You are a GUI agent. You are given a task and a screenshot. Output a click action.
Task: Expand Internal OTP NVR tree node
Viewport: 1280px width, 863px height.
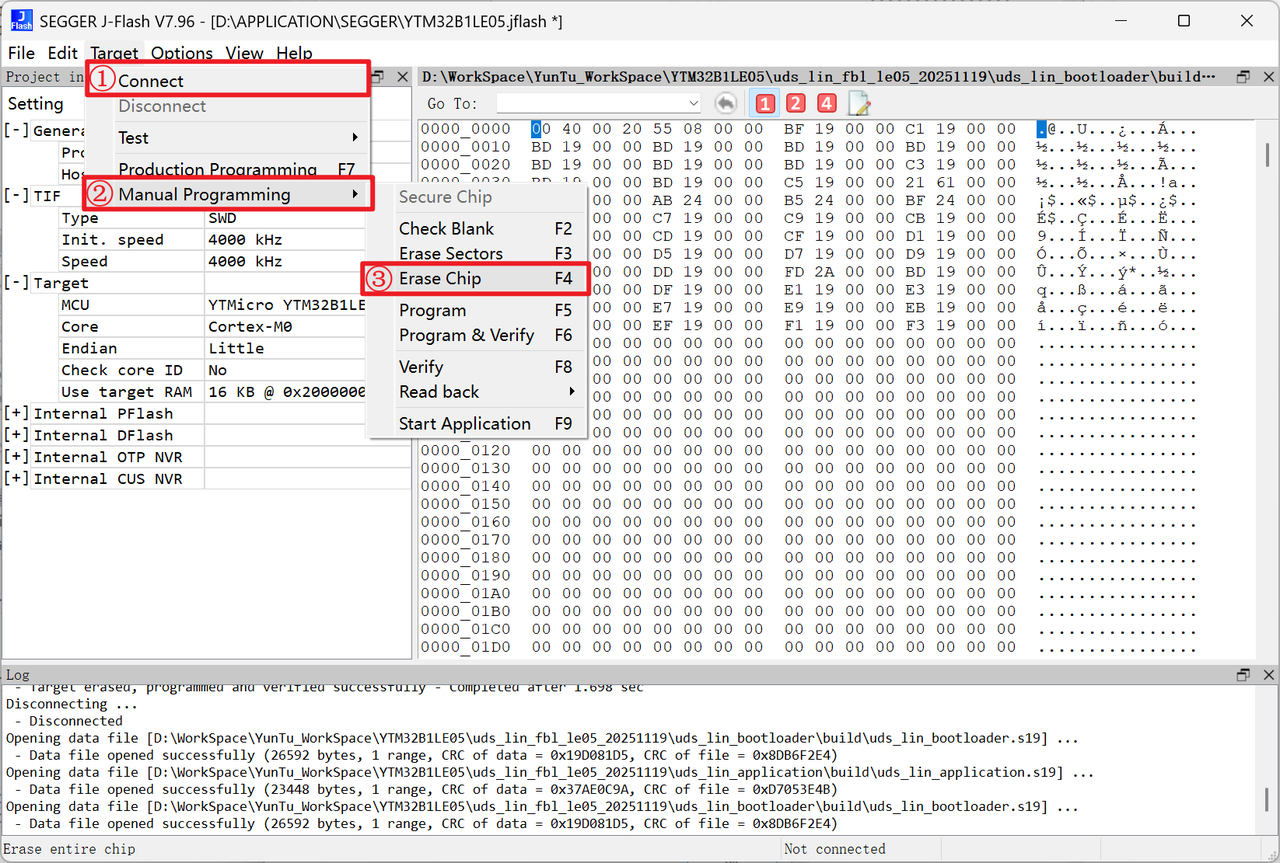coord(17,458)
